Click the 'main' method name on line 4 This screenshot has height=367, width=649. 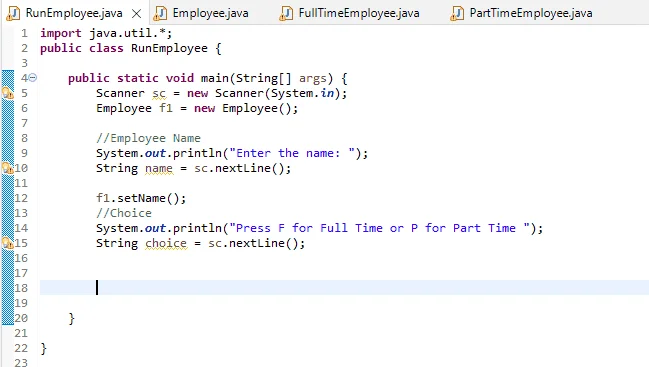(215, 78)
